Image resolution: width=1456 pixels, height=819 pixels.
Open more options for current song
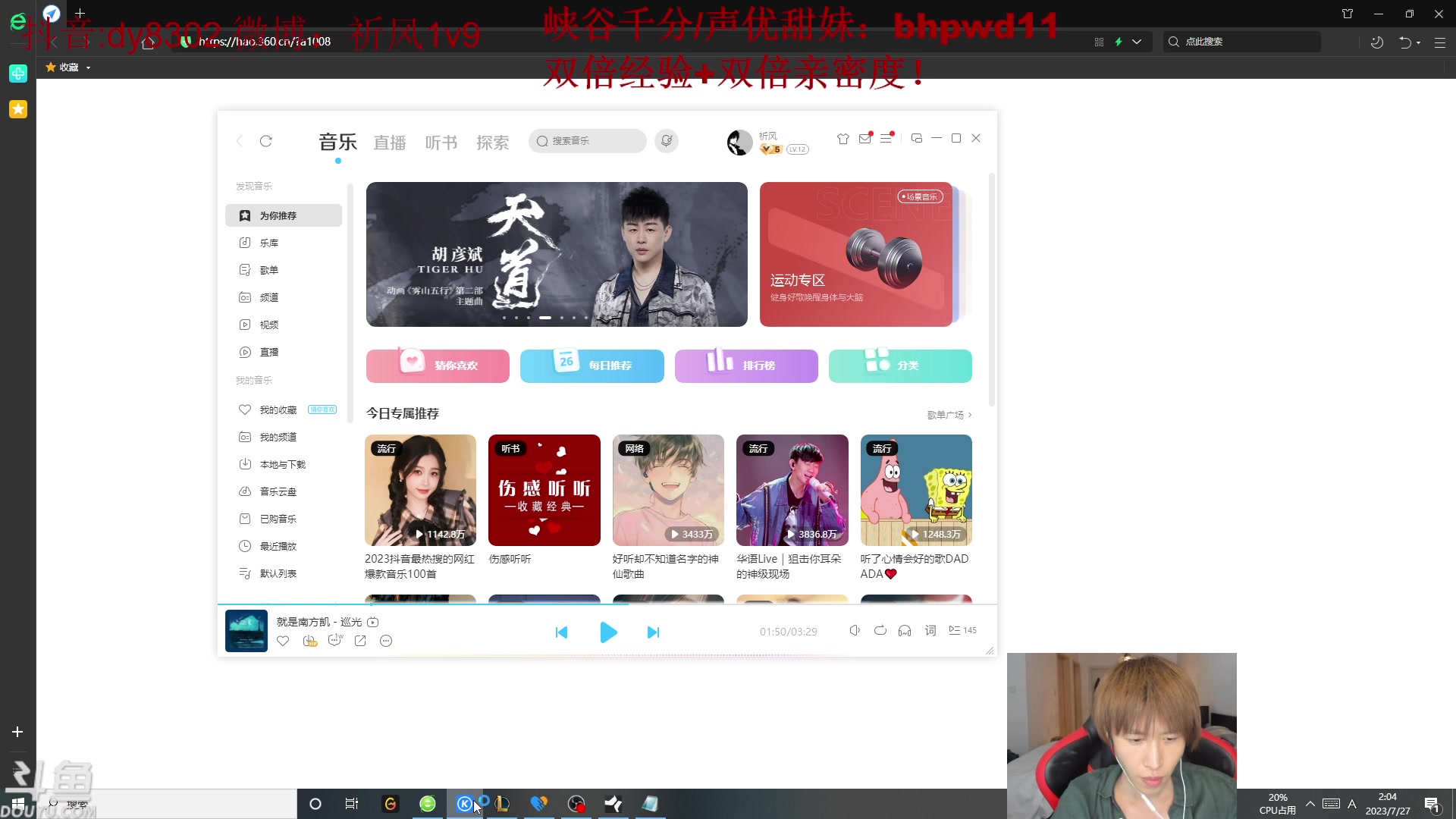point(386,641)
